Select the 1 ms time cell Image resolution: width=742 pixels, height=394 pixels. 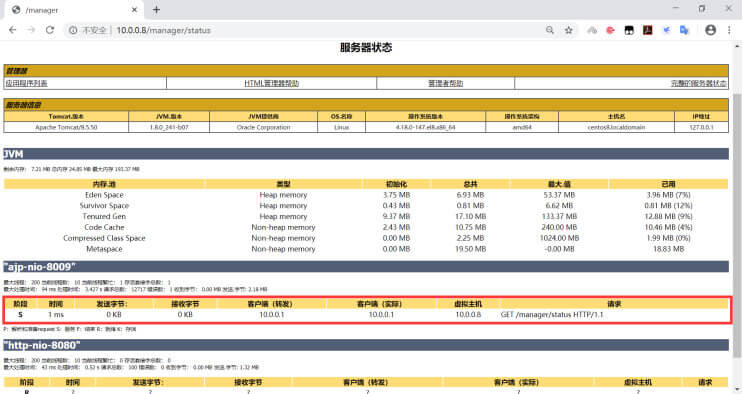point(56,315)
